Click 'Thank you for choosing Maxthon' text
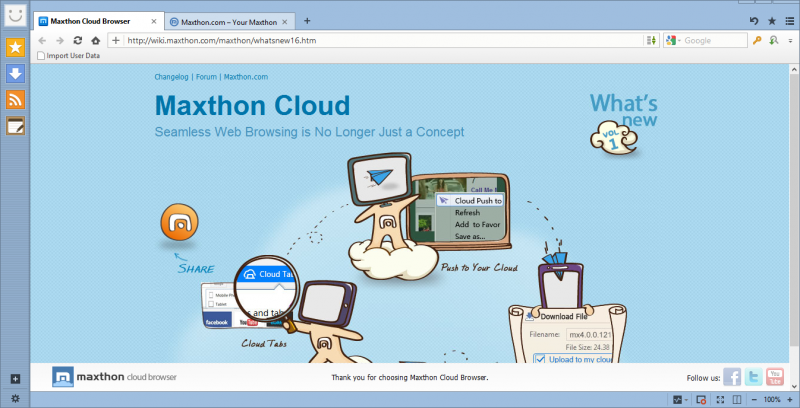This screenshot has width=800, height=408. point(410,378)
